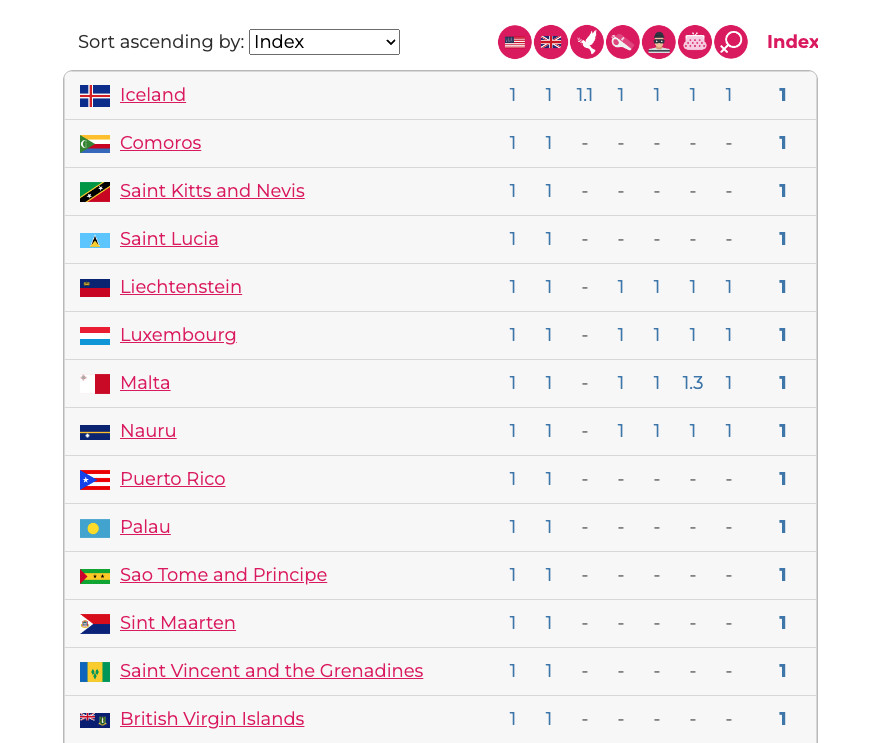This screenshot has height=743, width=879.
Task: Click the masked burglar crime icon
Action: point(659,42)
